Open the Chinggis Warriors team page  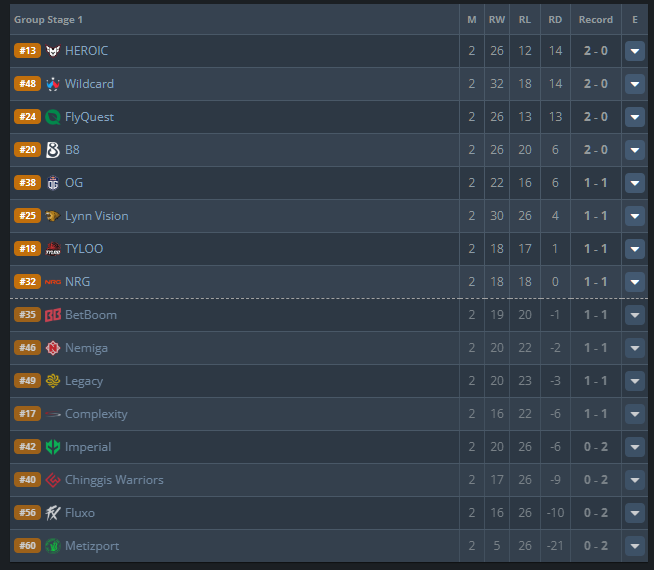[114, 480]
